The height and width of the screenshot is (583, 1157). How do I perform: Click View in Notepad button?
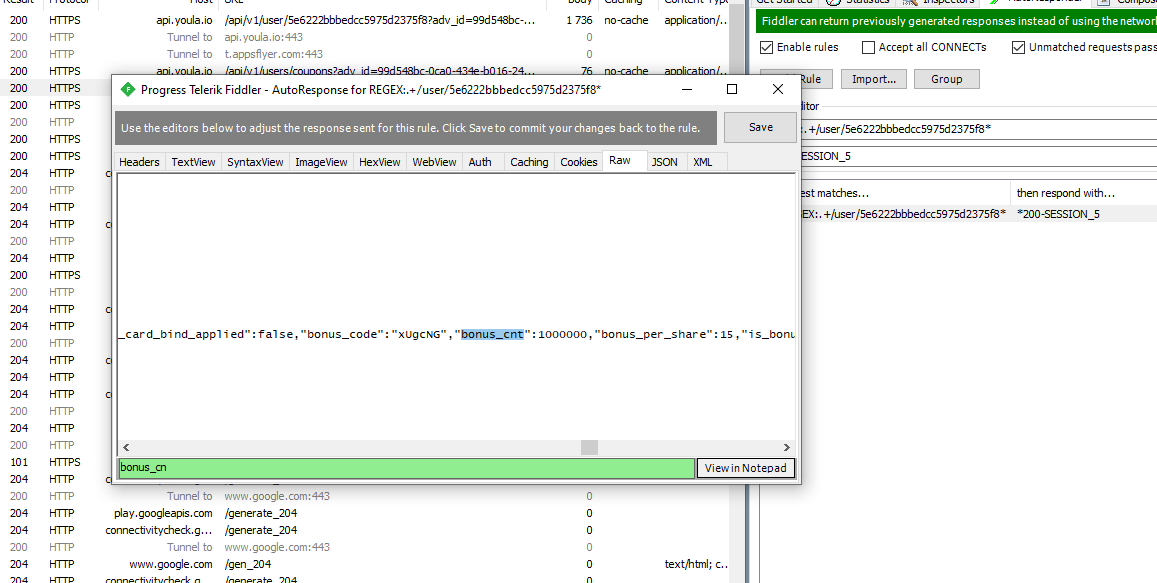point(745,468)
